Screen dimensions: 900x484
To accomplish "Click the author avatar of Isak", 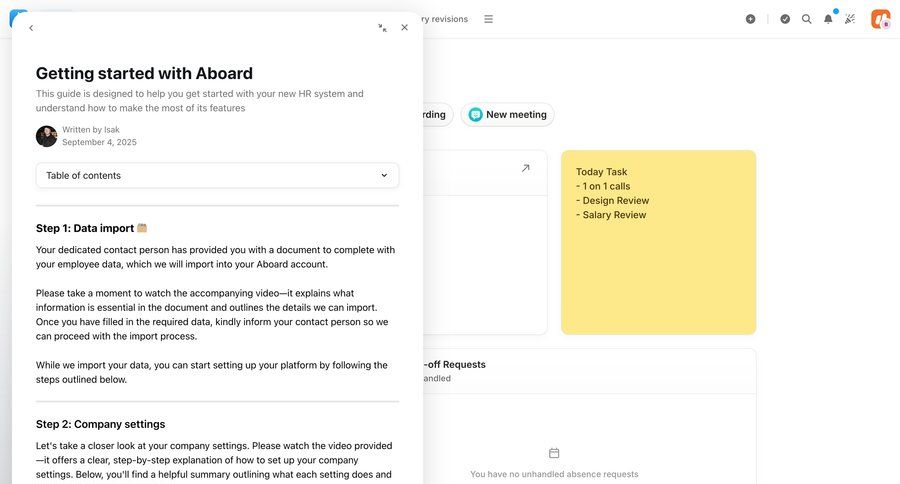I will click(46, 136).
